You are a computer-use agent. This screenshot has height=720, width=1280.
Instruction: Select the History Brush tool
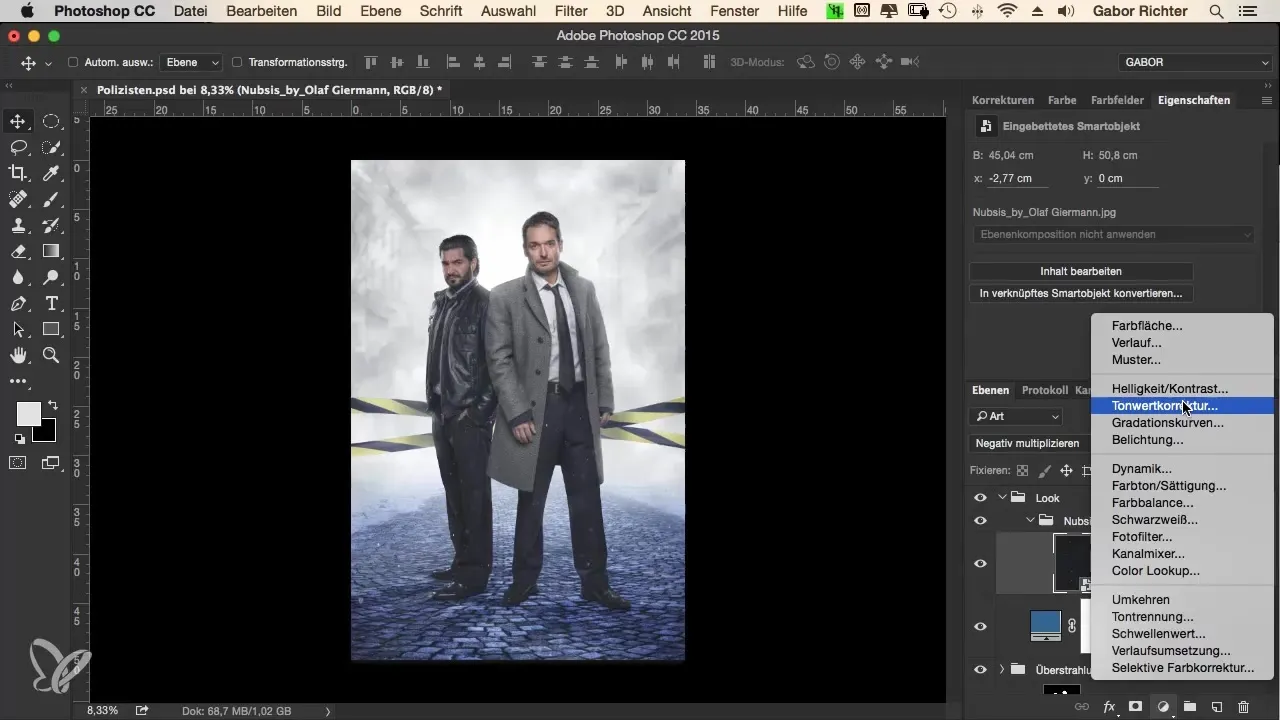pyautogui.click(x=51, y=225)
